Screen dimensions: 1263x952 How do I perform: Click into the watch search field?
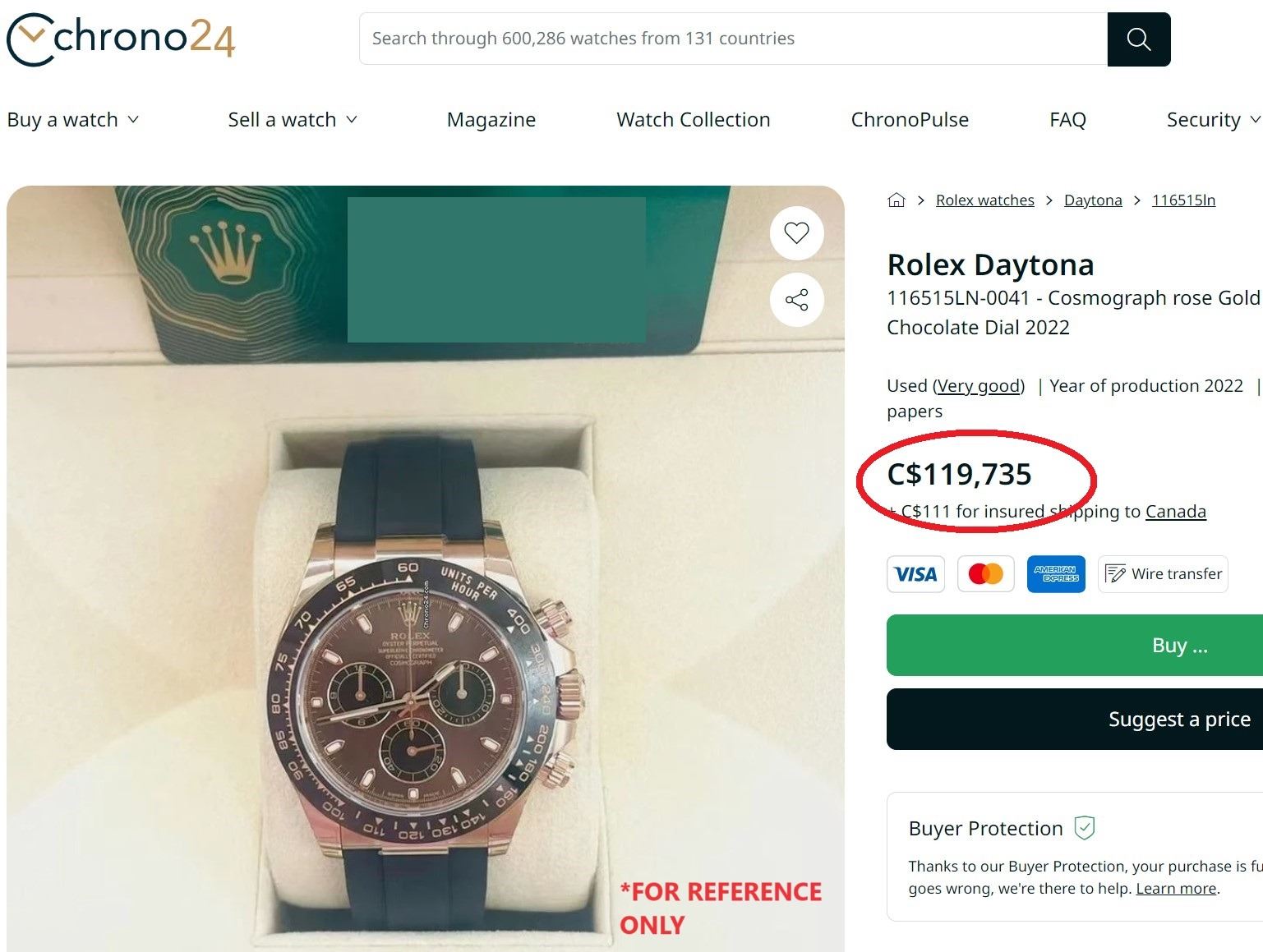pyautogui.click(x=731, y=39)
